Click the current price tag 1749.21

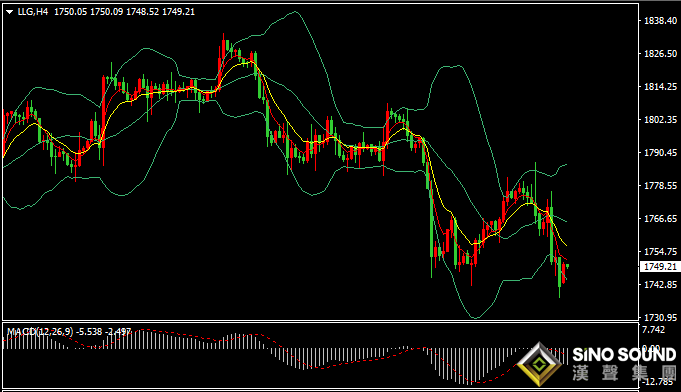click(660, 267)
